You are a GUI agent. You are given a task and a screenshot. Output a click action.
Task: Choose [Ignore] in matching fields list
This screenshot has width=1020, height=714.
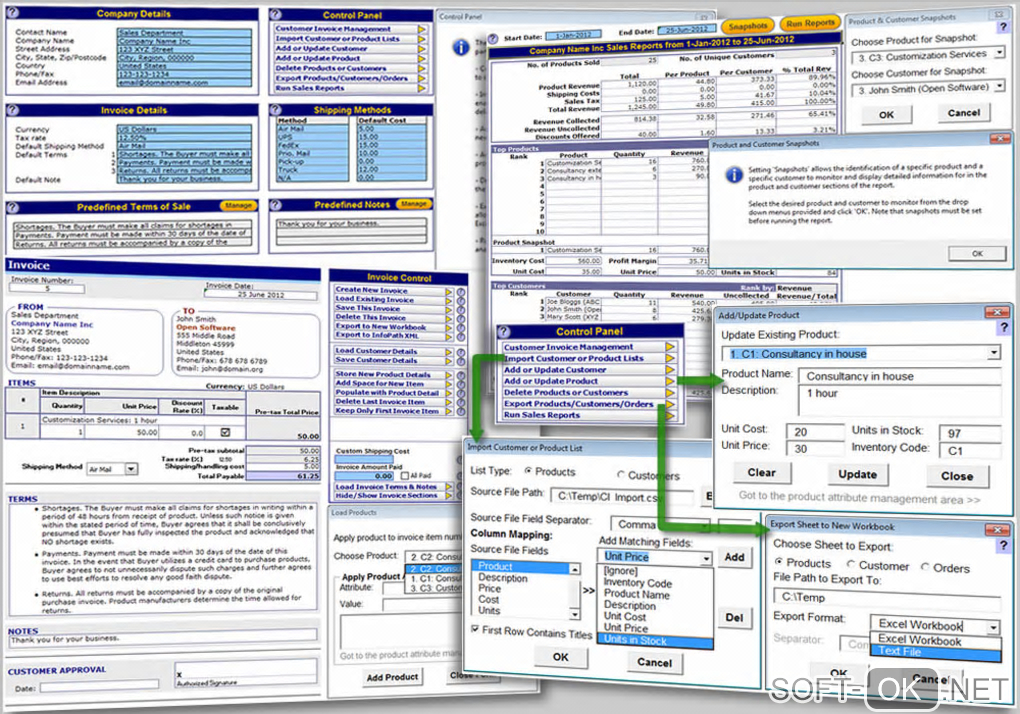tap(621, 571)
